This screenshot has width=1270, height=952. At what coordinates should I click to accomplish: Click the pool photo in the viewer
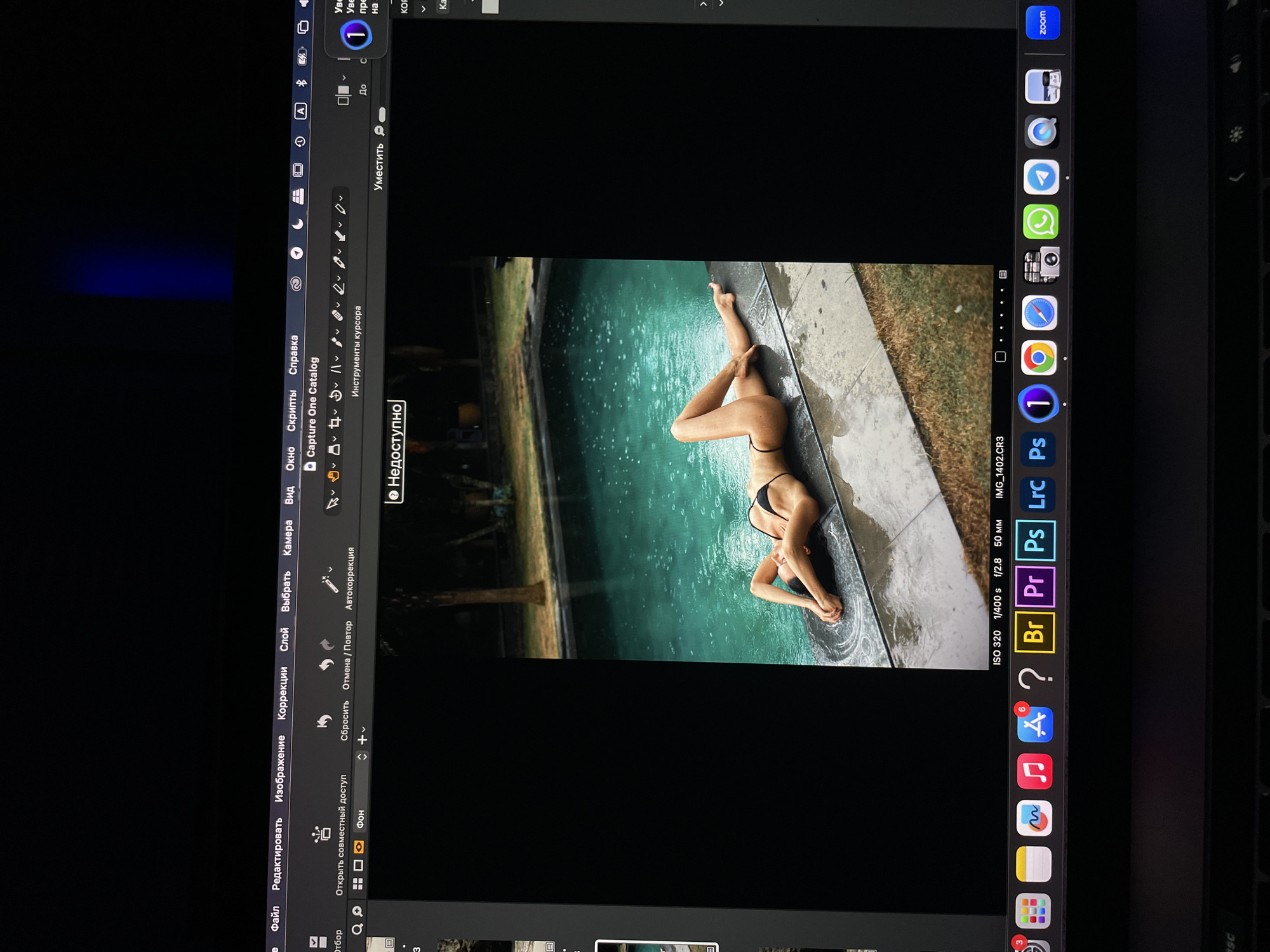pos(686,462)
